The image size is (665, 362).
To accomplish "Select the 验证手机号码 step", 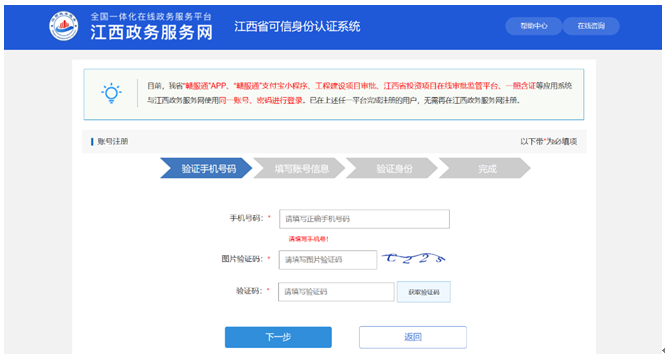I will coord(206,168).
